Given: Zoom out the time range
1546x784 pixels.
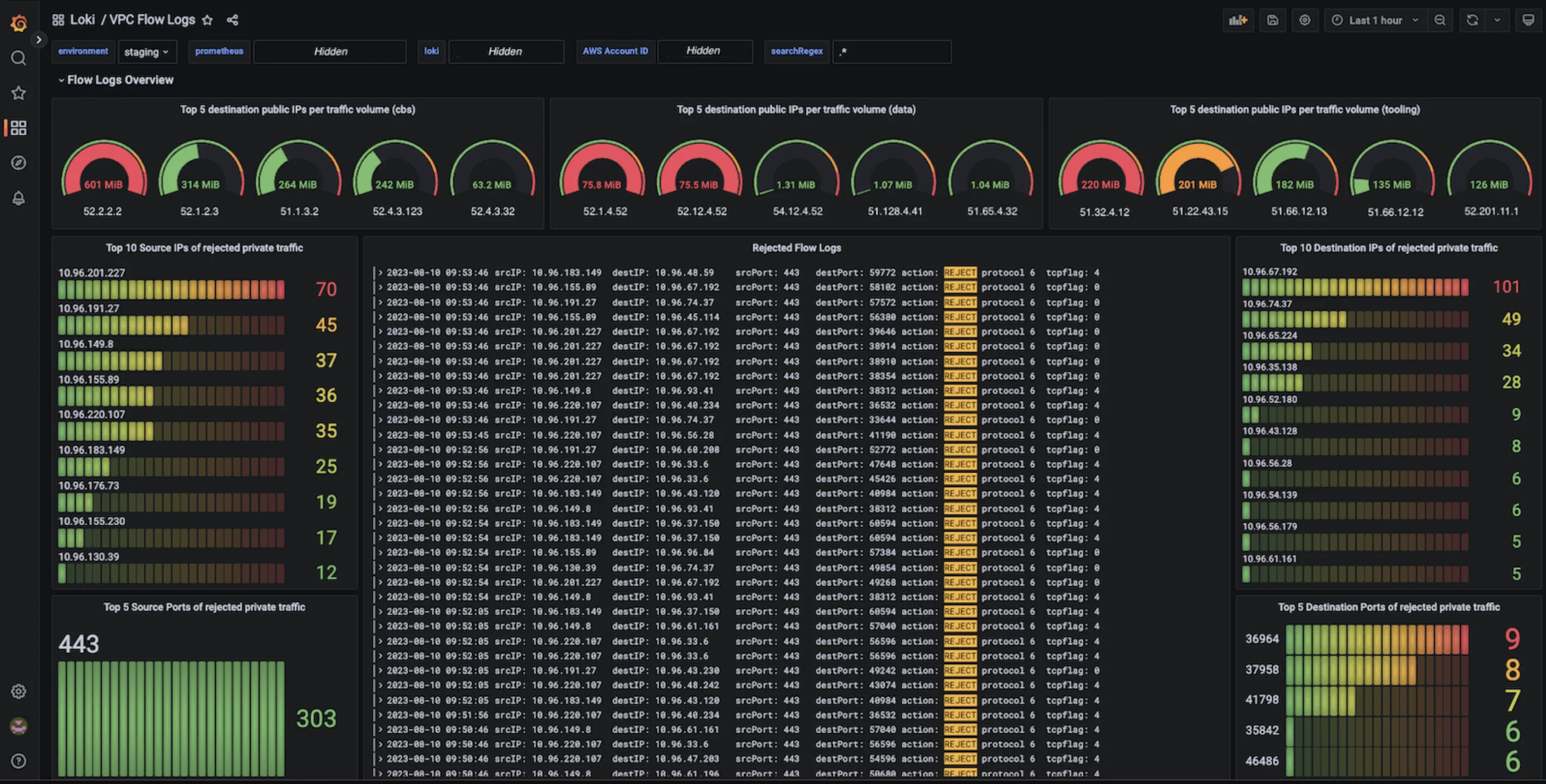Looking at the screenshot, I should point(1440,20).
